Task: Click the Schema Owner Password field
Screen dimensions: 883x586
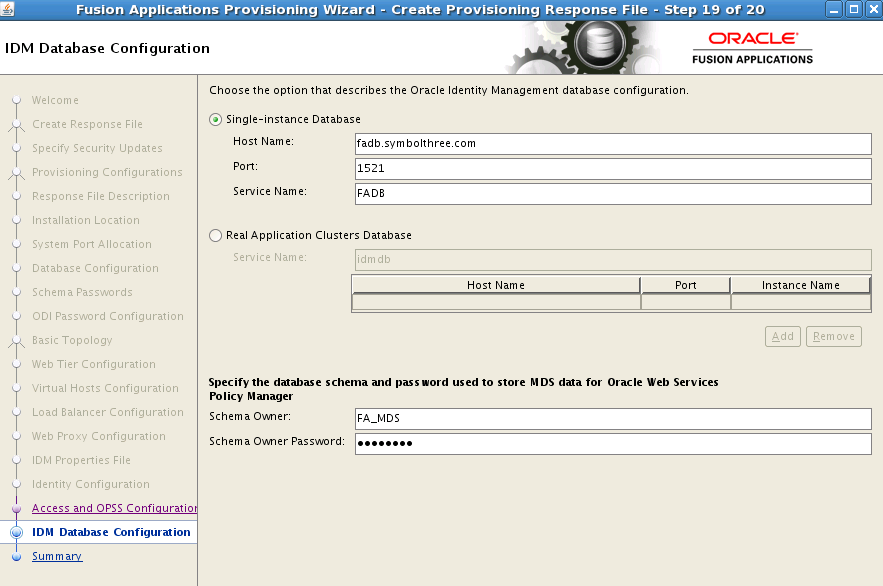Action: (613, 444)
